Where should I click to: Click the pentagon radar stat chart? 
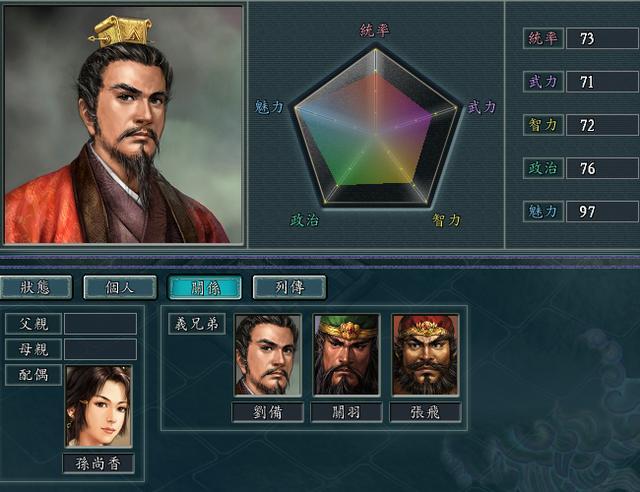click(x=376, y=127)
